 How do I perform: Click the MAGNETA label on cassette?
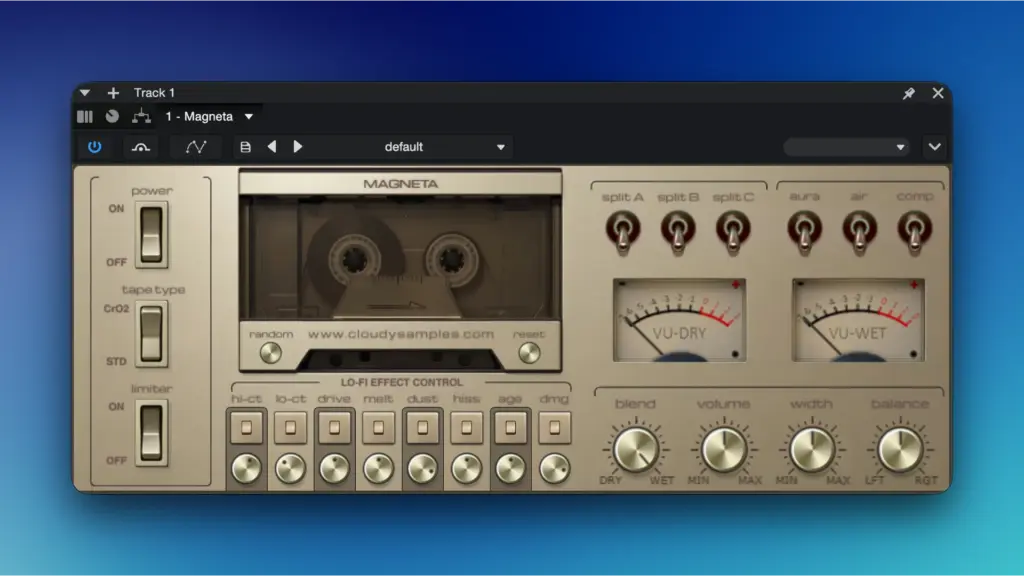[x=400, y=184]
